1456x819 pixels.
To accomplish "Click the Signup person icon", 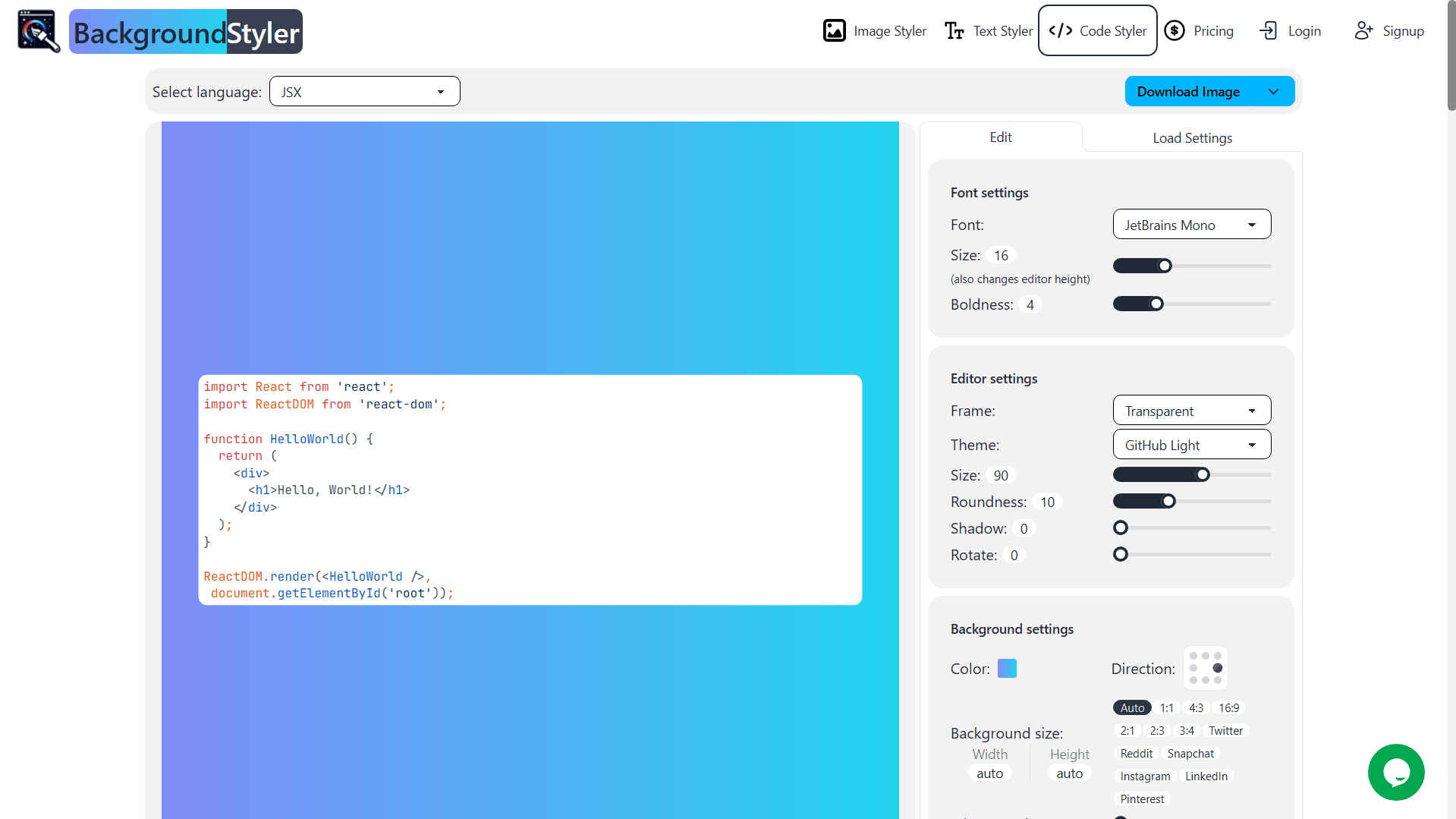I will point(1364,30).
